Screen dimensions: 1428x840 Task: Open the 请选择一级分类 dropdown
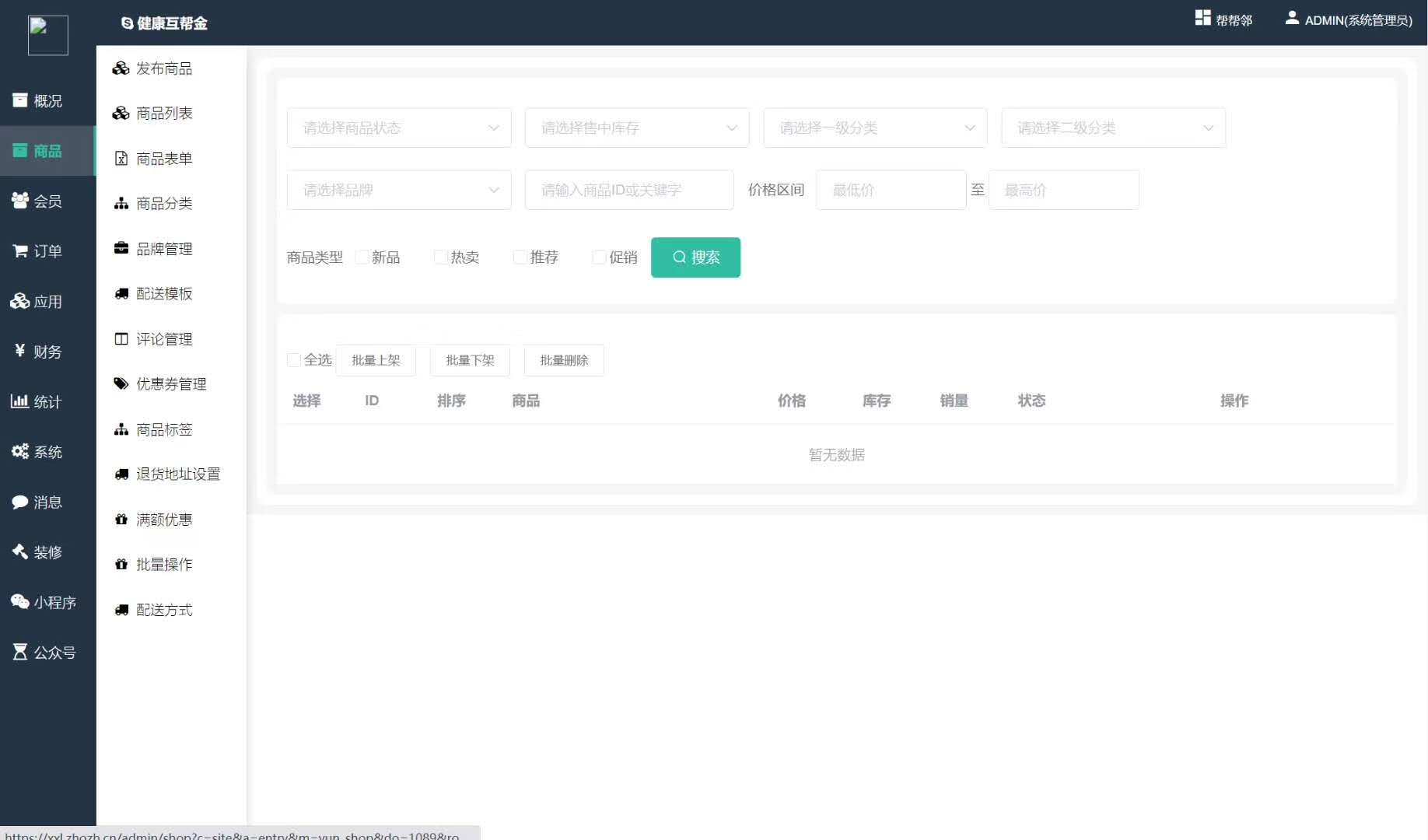tap(875, 128)
